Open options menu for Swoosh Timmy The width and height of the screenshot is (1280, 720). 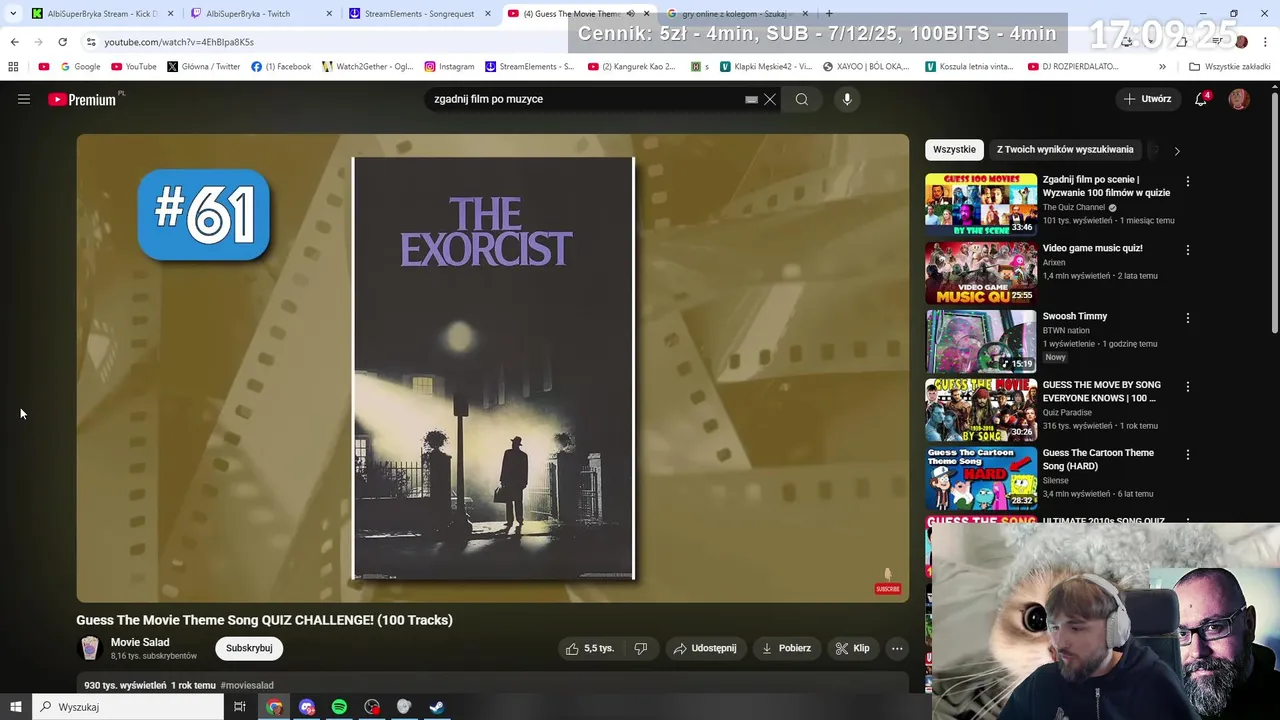click(1188, 318)
